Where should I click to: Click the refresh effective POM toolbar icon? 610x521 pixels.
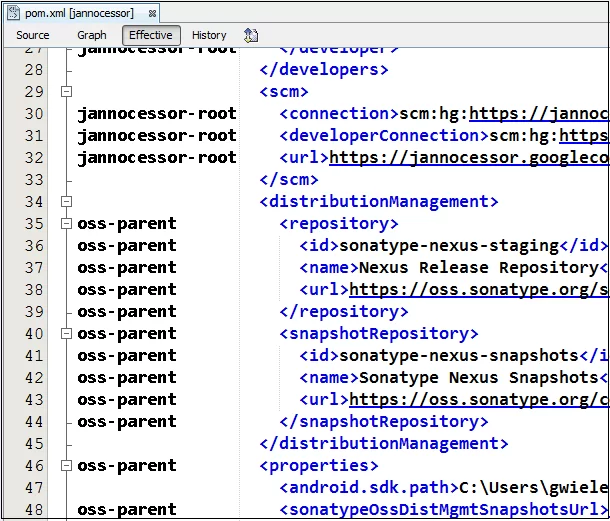pyautogui.click(x=251, y=35)
